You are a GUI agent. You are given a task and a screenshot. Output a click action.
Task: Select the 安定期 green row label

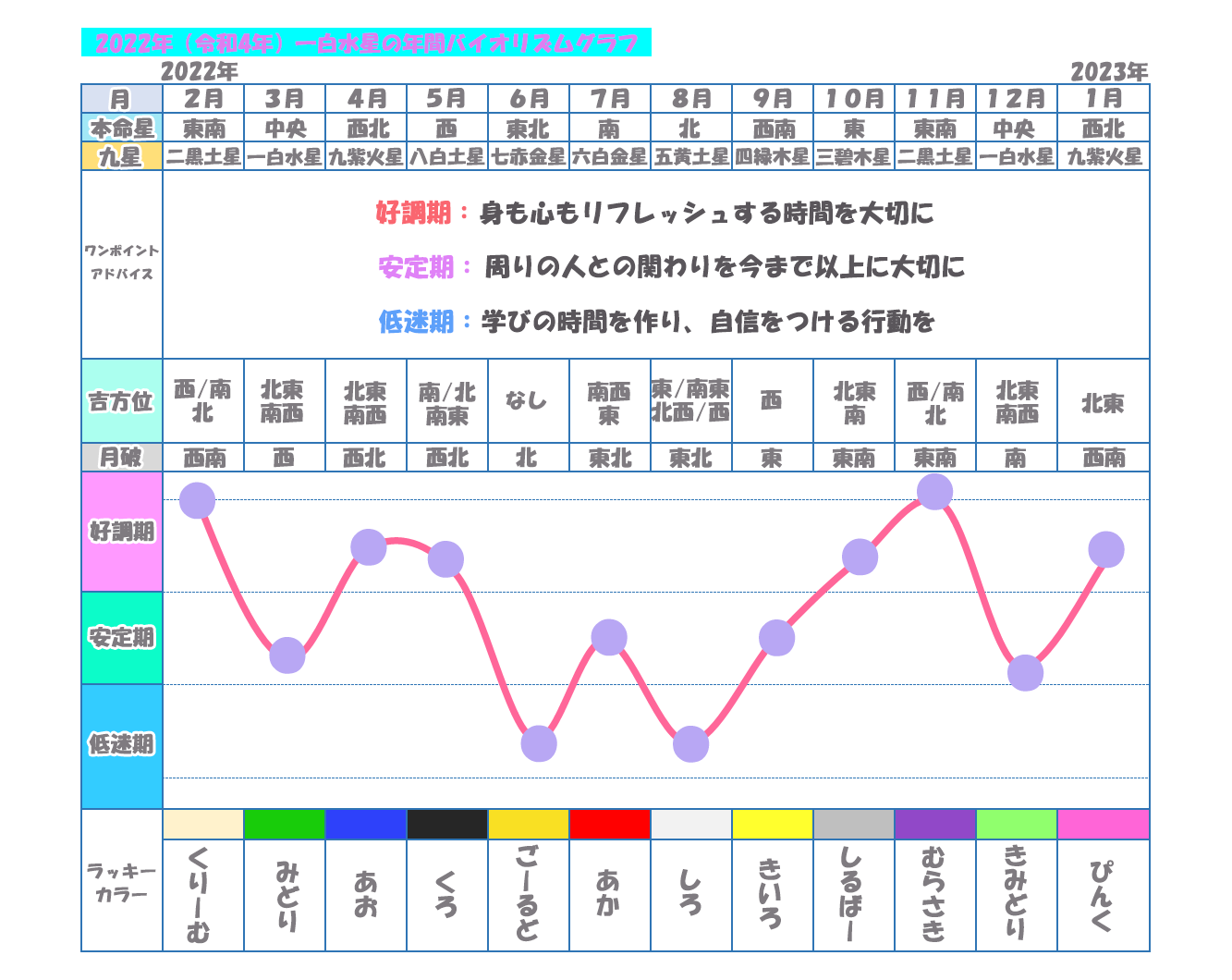(122, 638)
